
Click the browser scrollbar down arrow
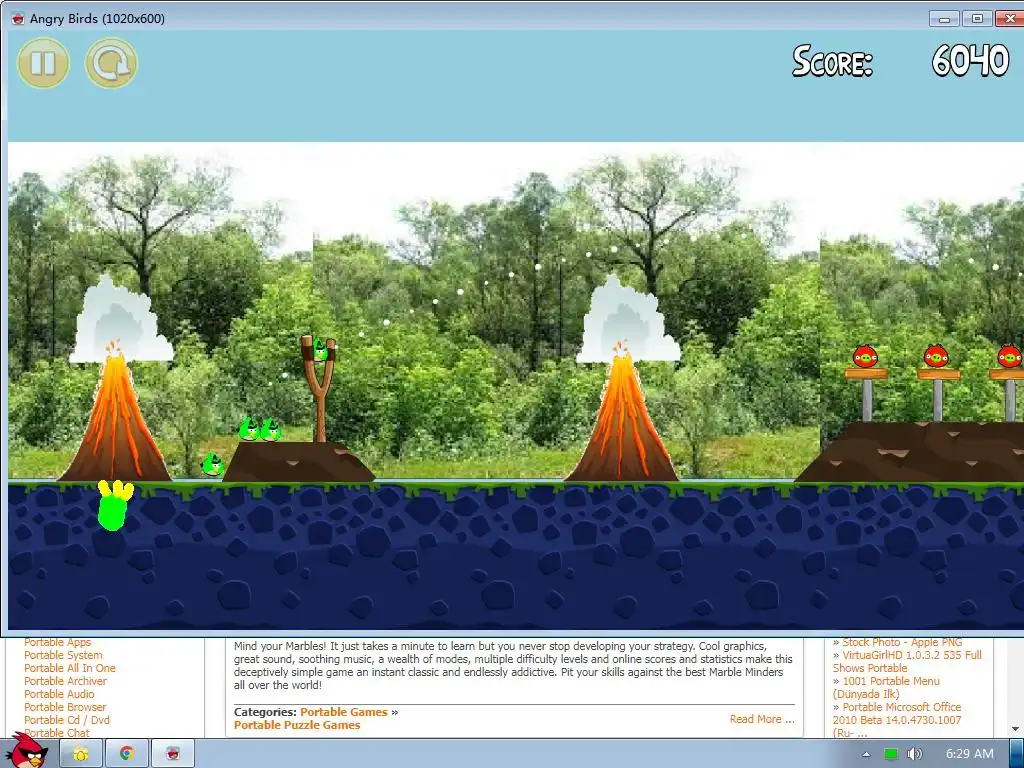[x=1016, y=729]
